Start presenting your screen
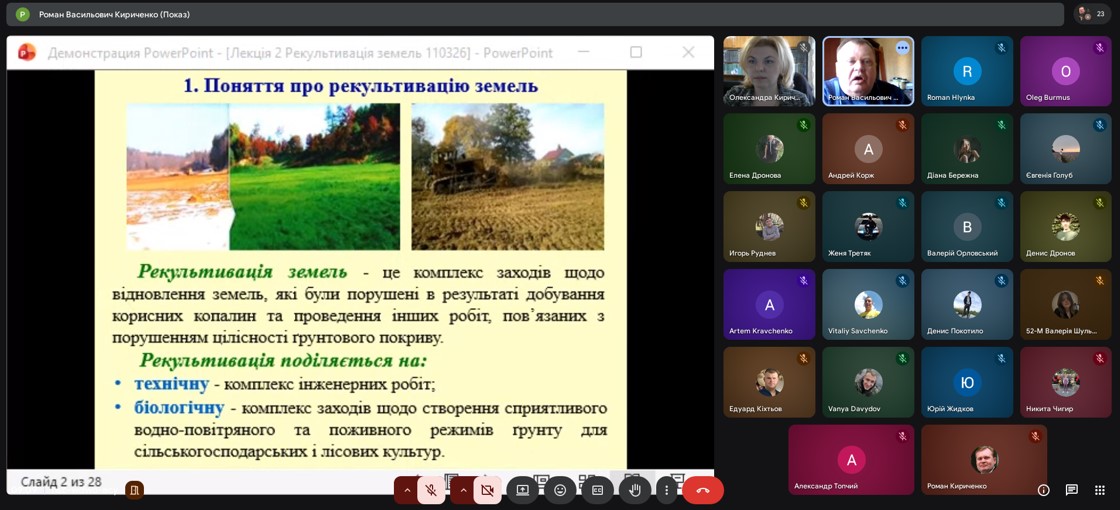Image resolution: width=1120 pixels, height=510 pixels. point(522,490)
